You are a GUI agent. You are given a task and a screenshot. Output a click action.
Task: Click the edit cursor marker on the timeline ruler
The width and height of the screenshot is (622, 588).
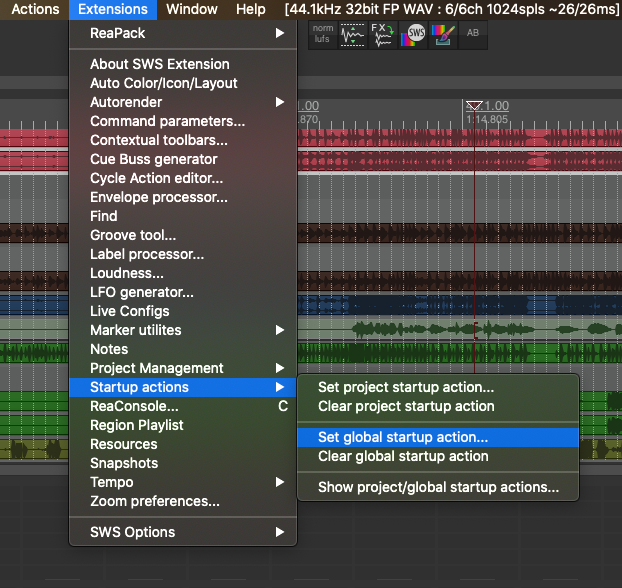474,105
